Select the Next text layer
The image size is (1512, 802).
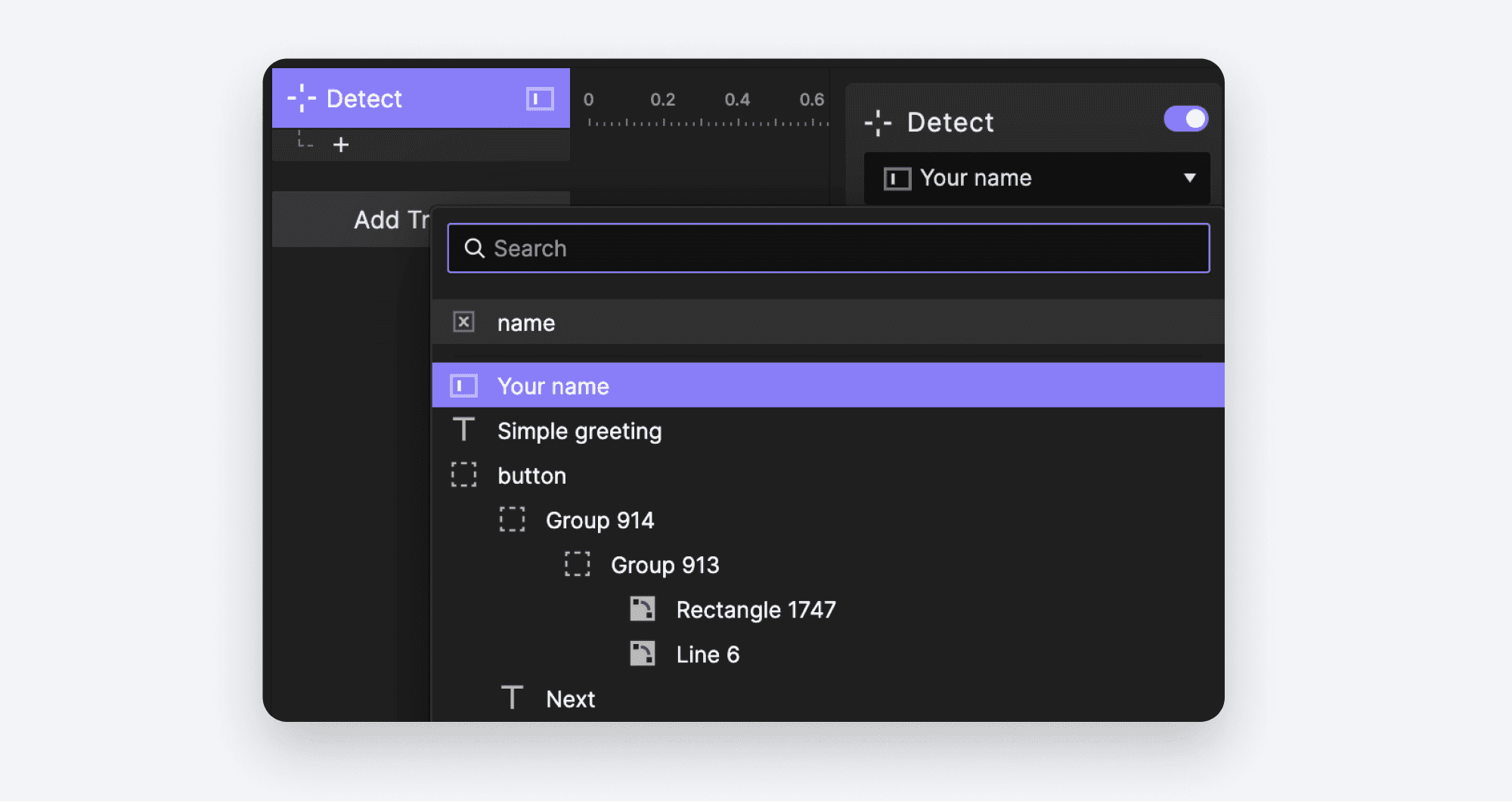tap(828, 698)
